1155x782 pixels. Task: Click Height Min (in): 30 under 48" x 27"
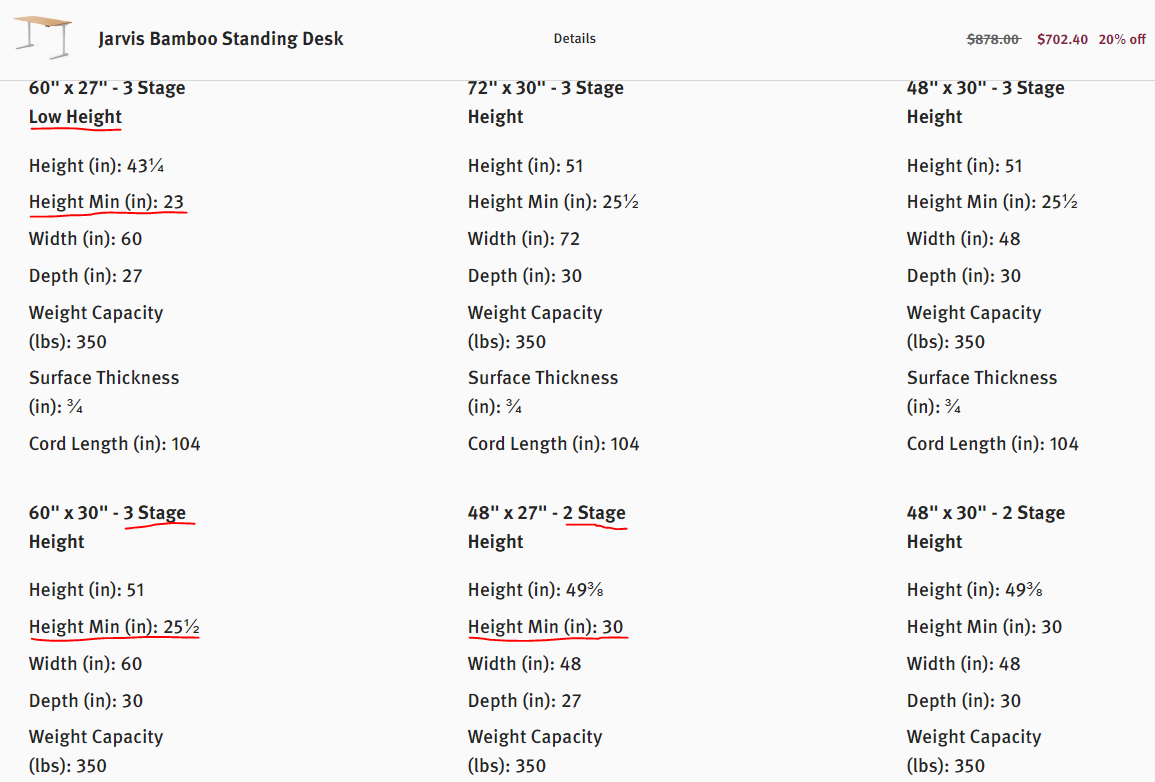pos(545,627)
